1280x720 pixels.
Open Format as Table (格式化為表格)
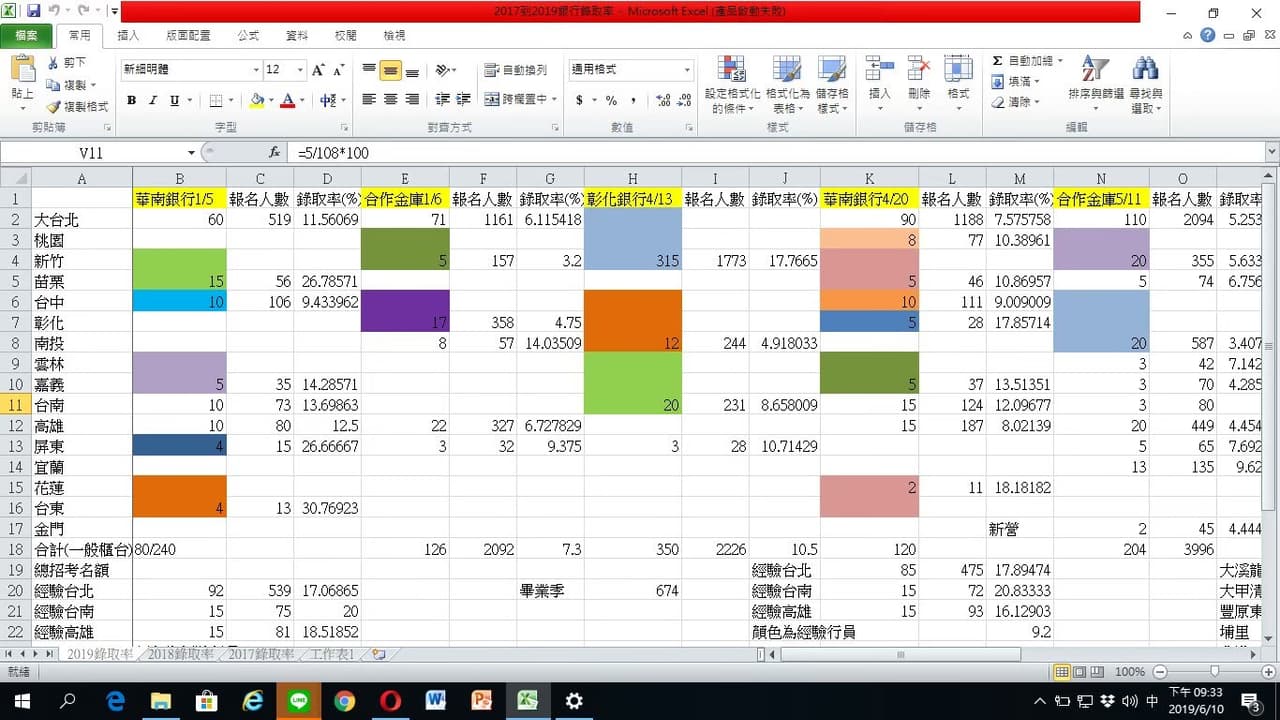pyautogui.click(x=786, y=85)
